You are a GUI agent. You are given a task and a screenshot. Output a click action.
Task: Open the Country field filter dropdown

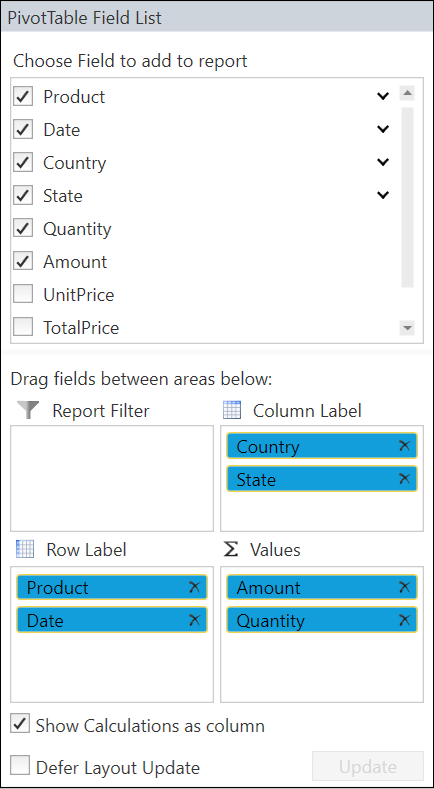coord(383,162)
